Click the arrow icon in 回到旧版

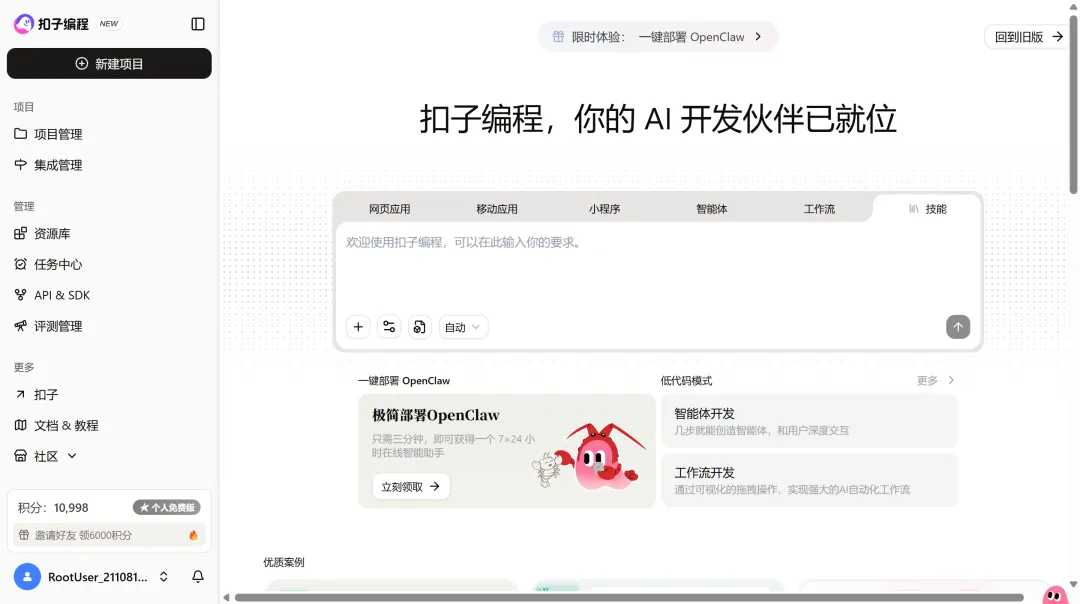coord(1057,37)
